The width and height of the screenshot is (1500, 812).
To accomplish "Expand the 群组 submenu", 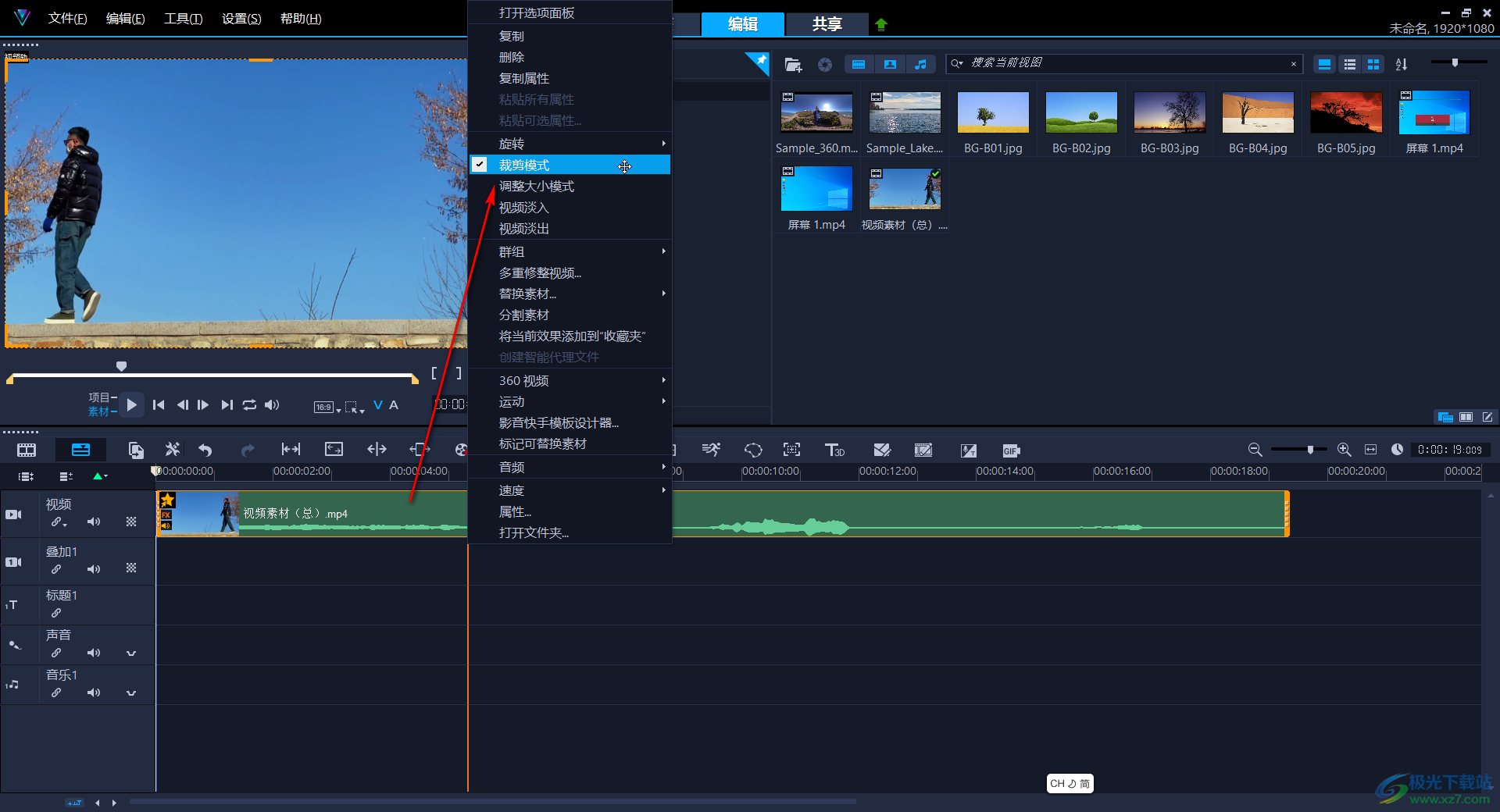I will 570,251.
